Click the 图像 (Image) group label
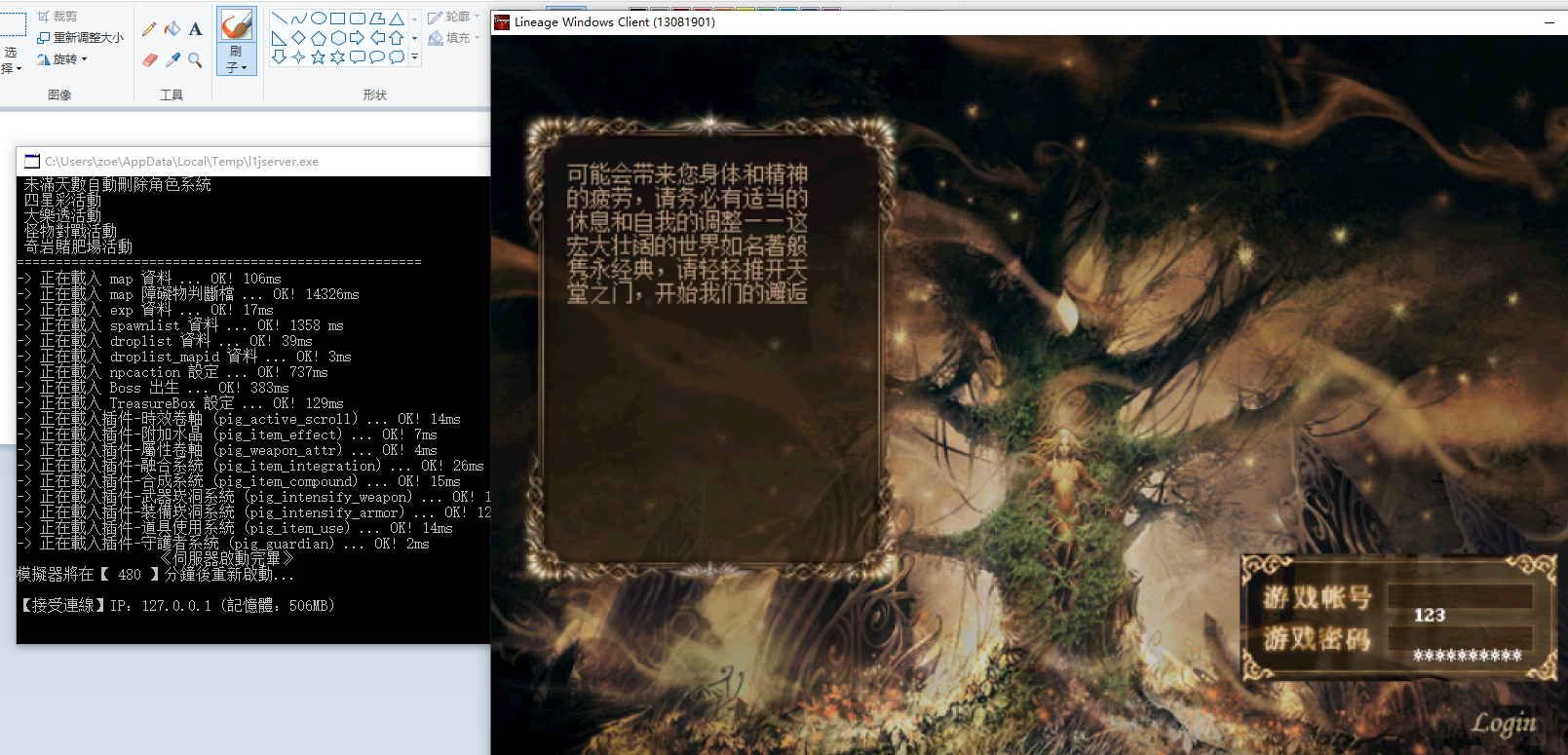This screenshot has width=1568, height=755. coord(59,95)
